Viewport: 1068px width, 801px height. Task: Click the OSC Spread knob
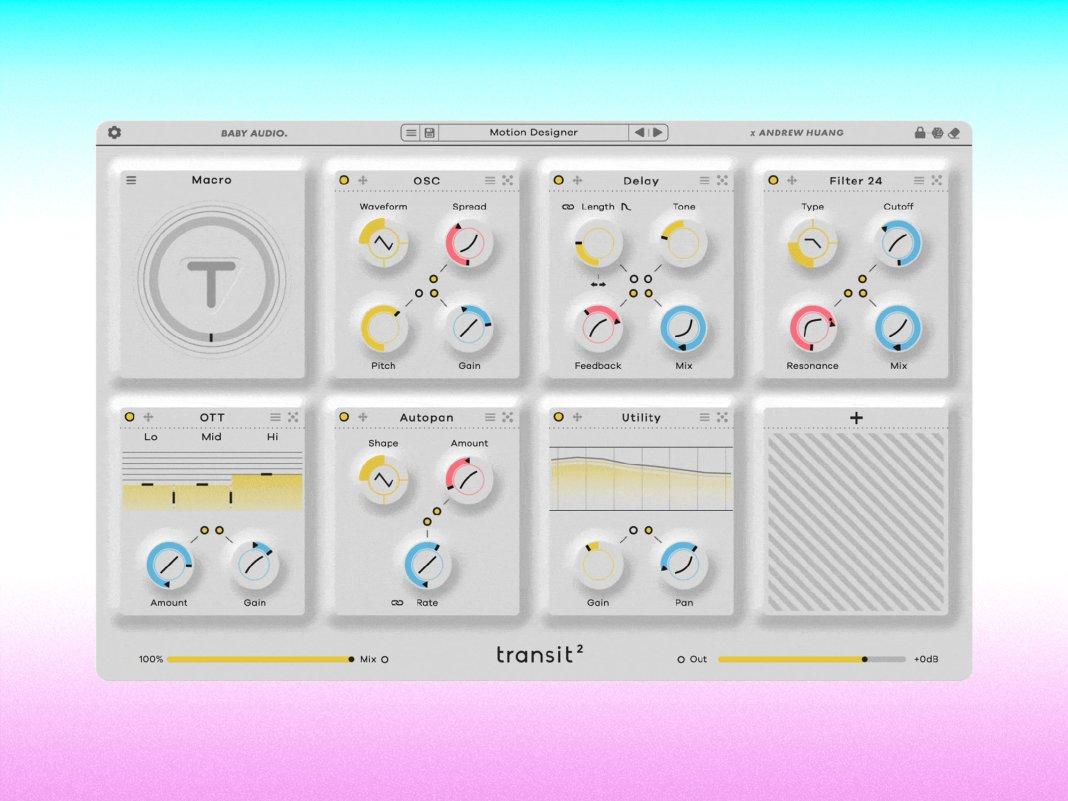pos(469,242)
